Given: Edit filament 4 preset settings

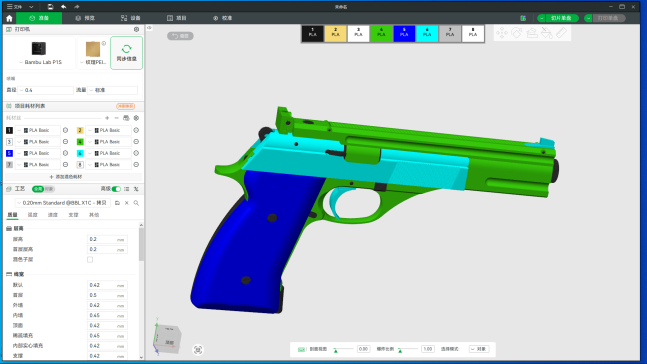Looking at the screenshot, I should (x=136, y=142).
